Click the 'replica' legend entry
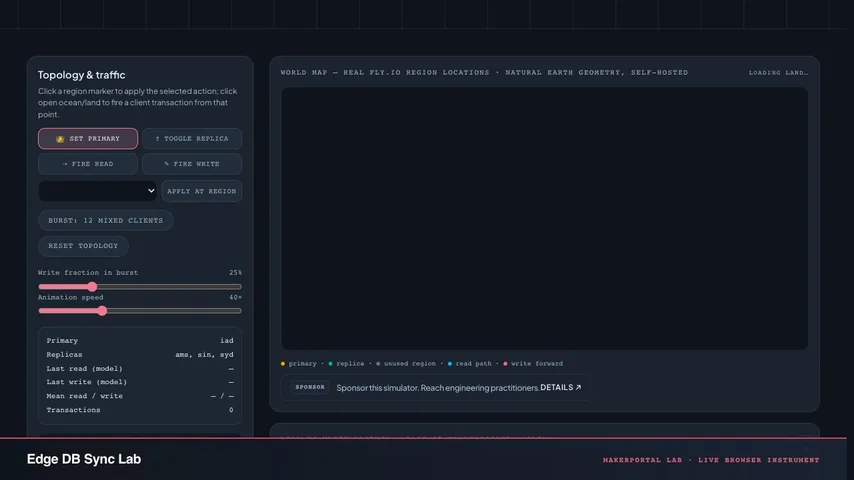This screenshot has width=854, height=480. tap(346, 363)
